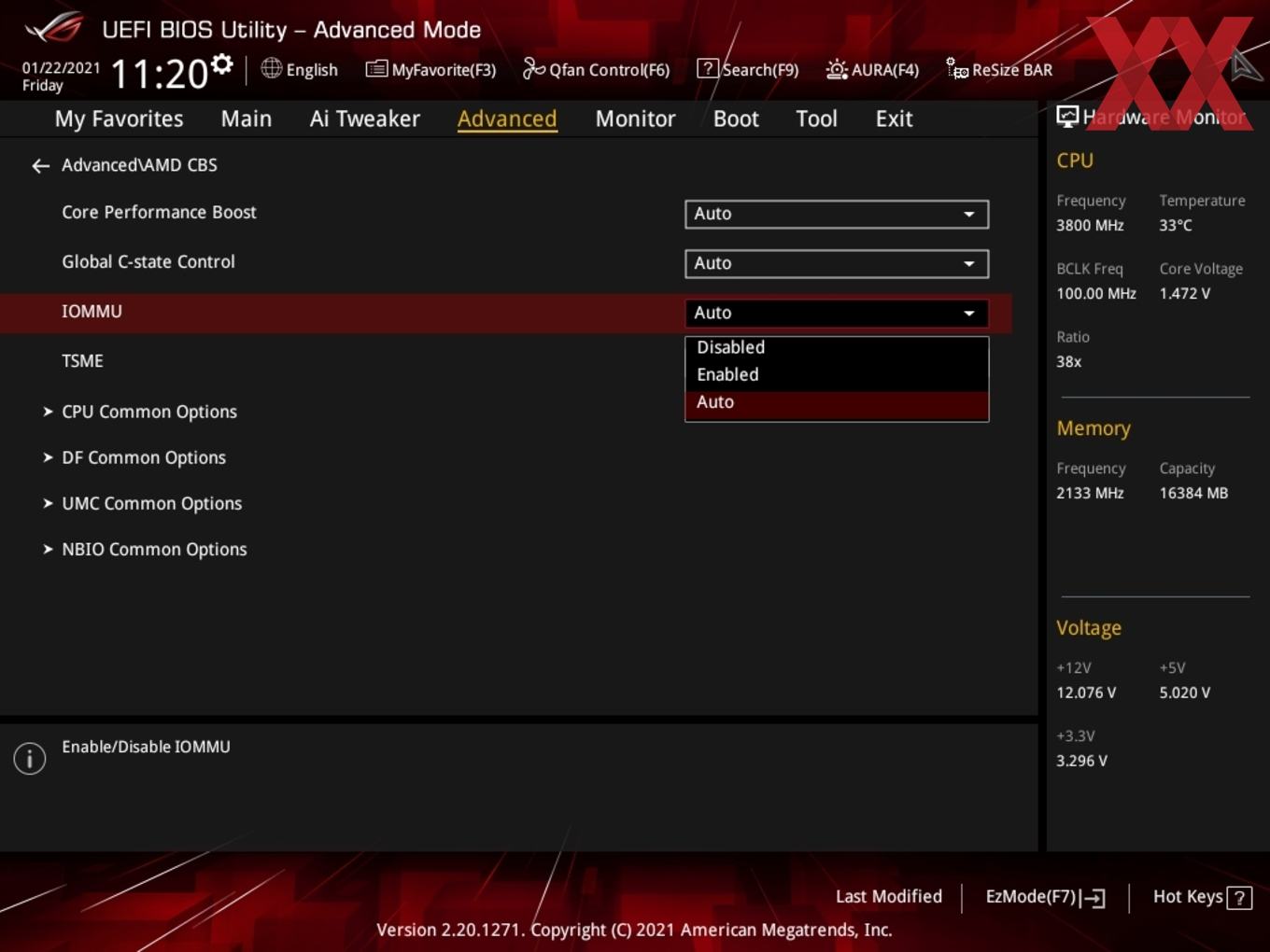Select Disabled in the IOMMU list

click(x=837, y=347)
